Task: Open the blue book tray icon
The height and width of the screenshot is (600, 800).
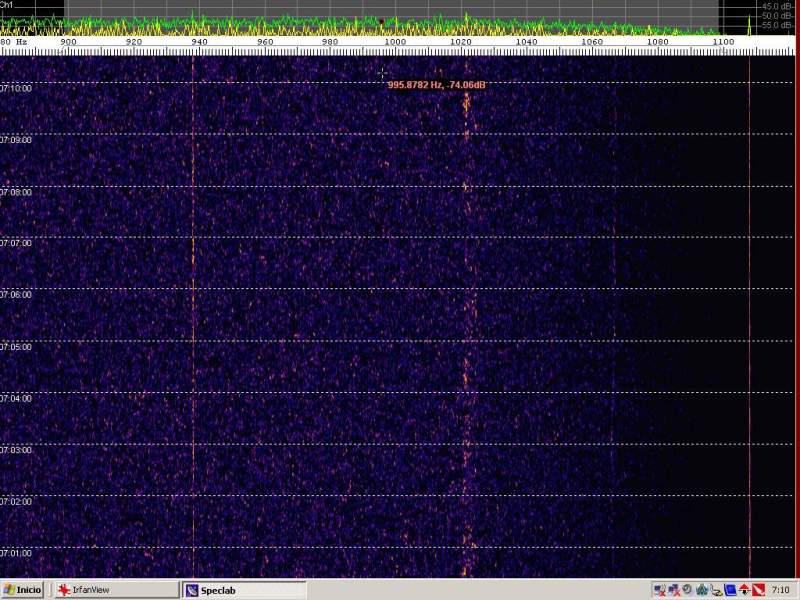Action: pos(730,590)
